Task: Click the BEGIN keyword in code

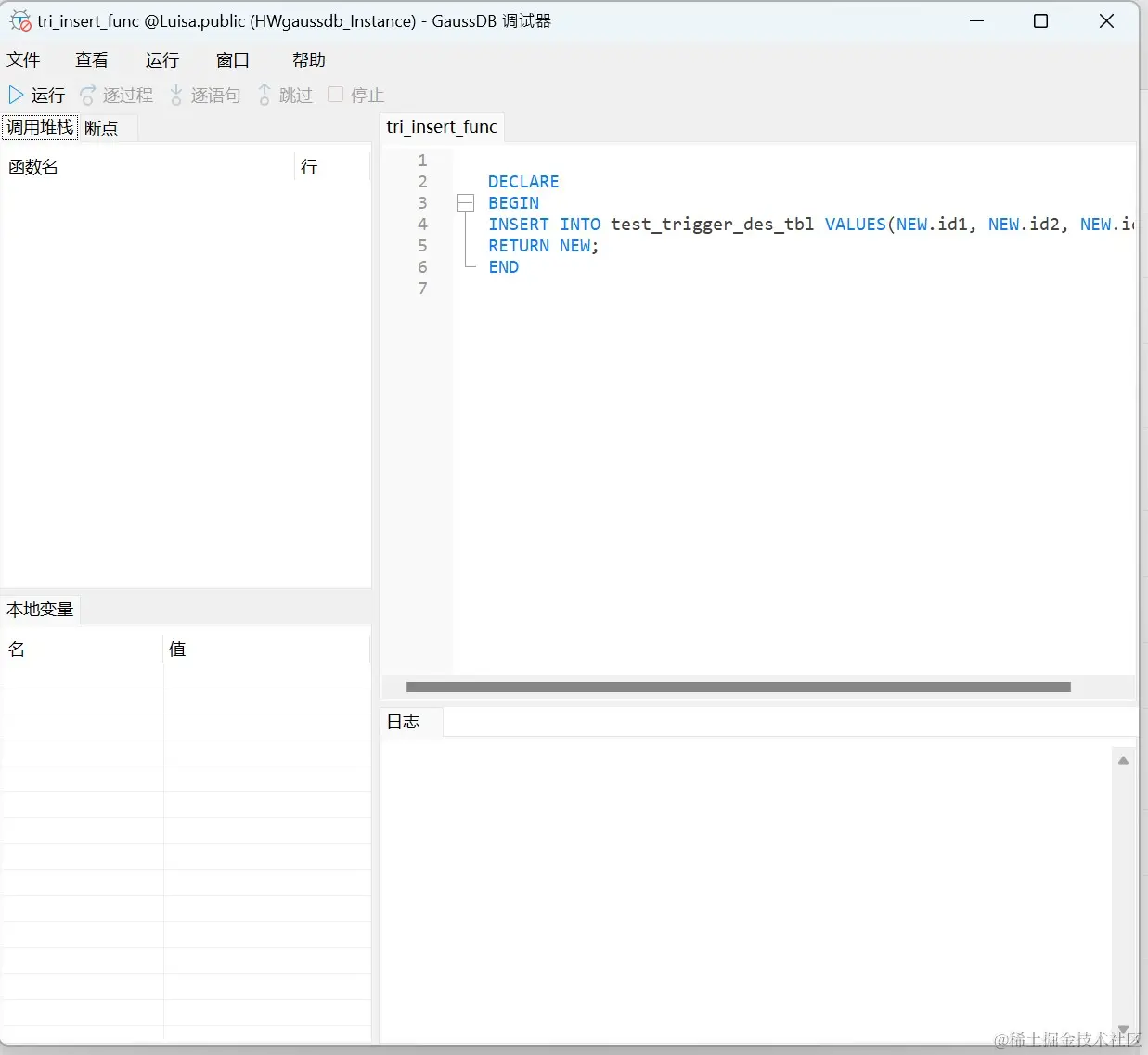Action: [x=513, y=203]
